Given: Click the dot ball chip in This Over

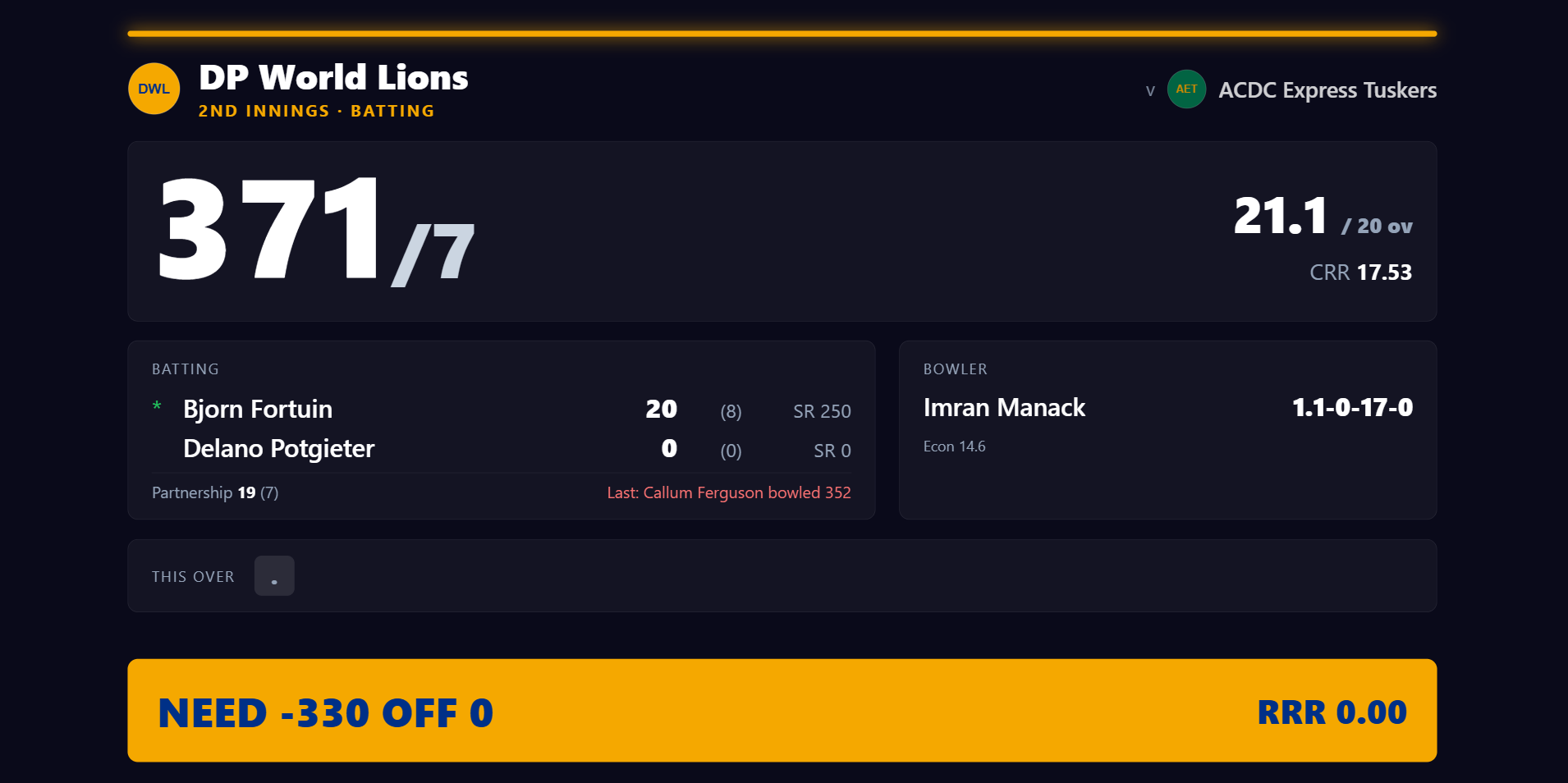Looking at the screenshot, I should point(274,576).
